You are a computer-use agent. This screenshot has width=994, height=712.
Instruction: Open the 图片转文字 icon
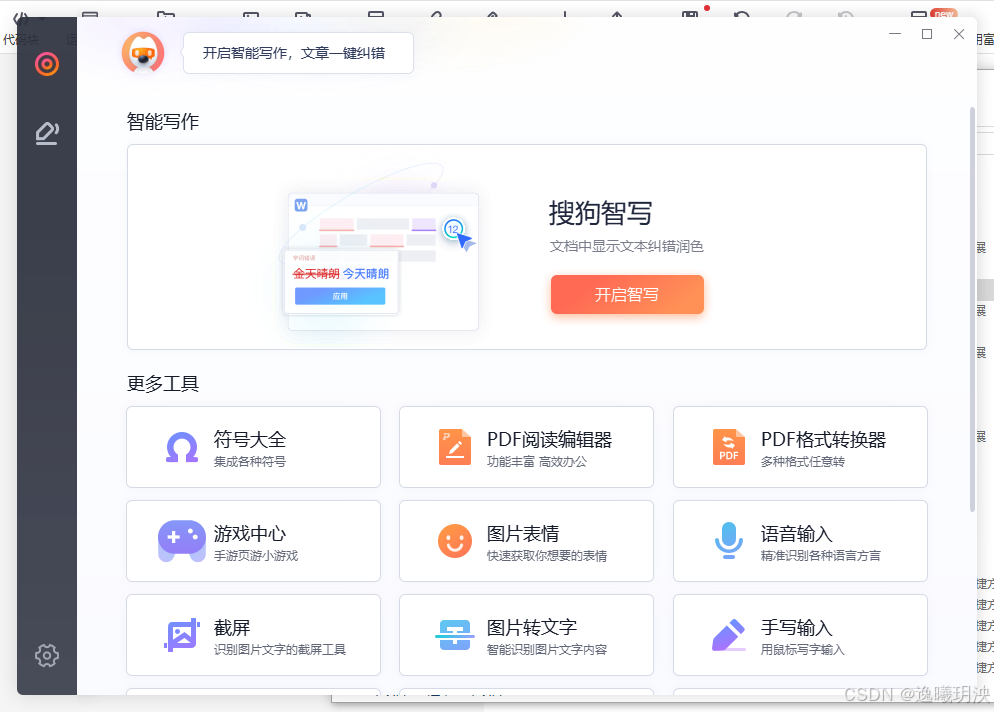(455, 635)
